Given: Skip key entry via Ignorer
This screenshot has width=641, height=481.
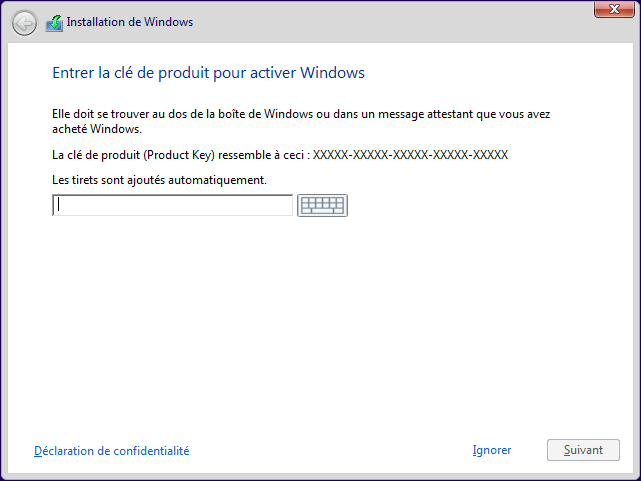Looking at the screenshot, I should tap(492, 451).
